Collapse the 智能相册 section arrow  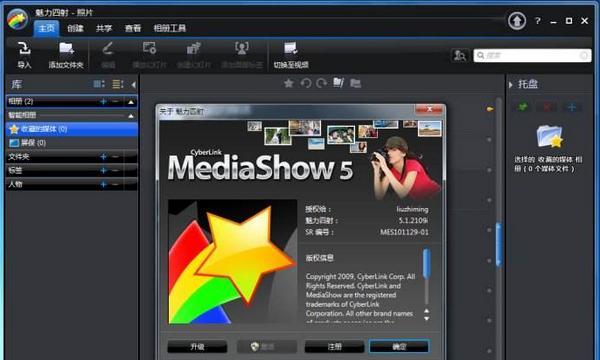pyautogui.click(x=131, y=116)
